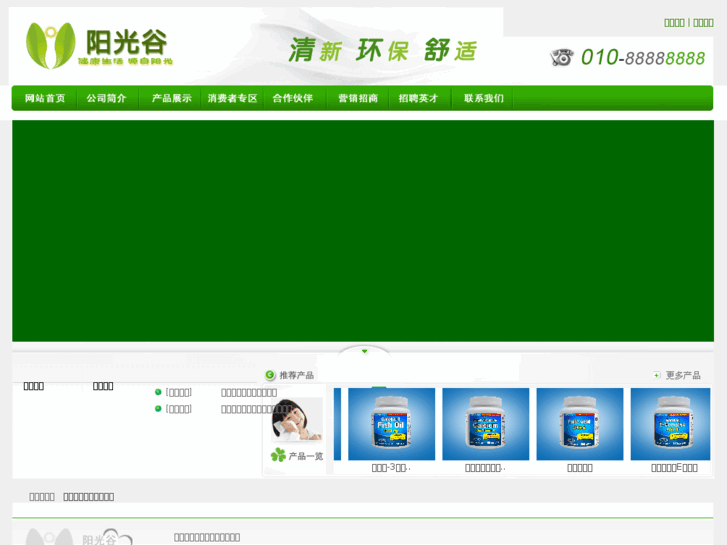The height and width of the screenshot is (545, 727).
Task: Click the 010-88888888 phone number
Action: (x=643, y=58)
